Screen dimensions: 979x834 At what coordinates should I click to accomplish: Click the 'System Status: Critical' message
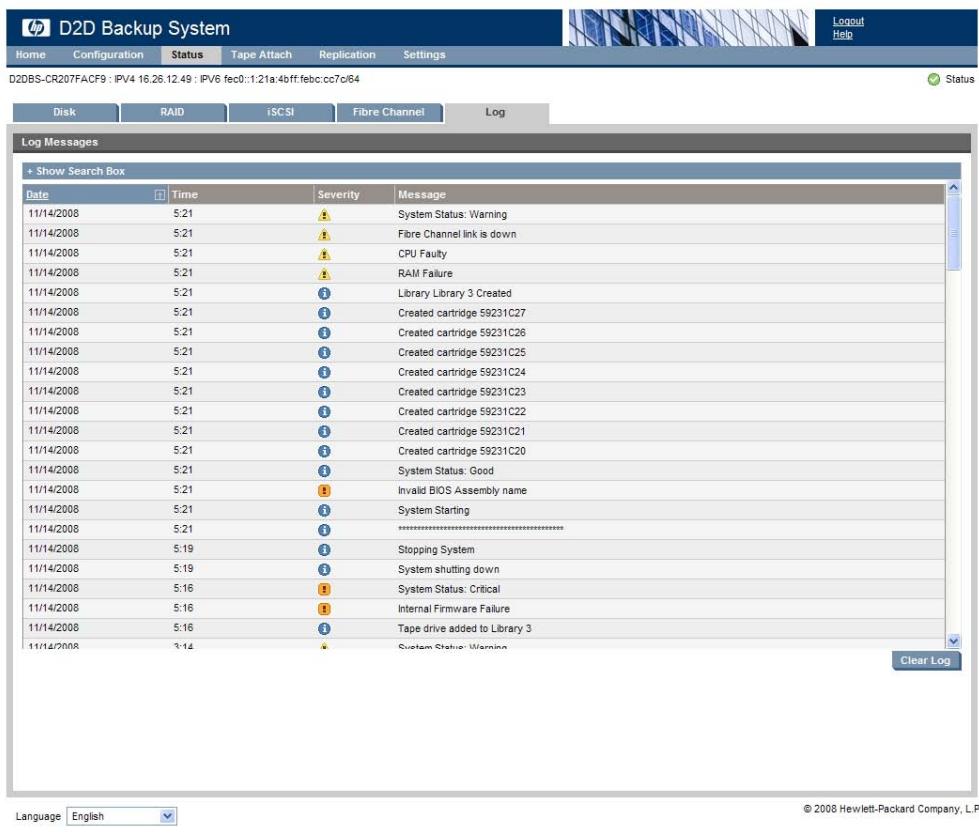(x=449, y=589)
